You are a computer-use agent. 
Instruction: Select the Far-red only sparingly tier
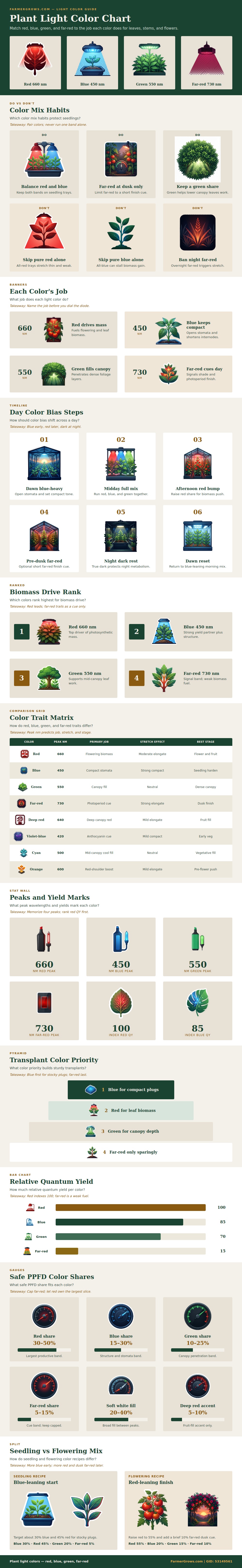pos(121,1152)
